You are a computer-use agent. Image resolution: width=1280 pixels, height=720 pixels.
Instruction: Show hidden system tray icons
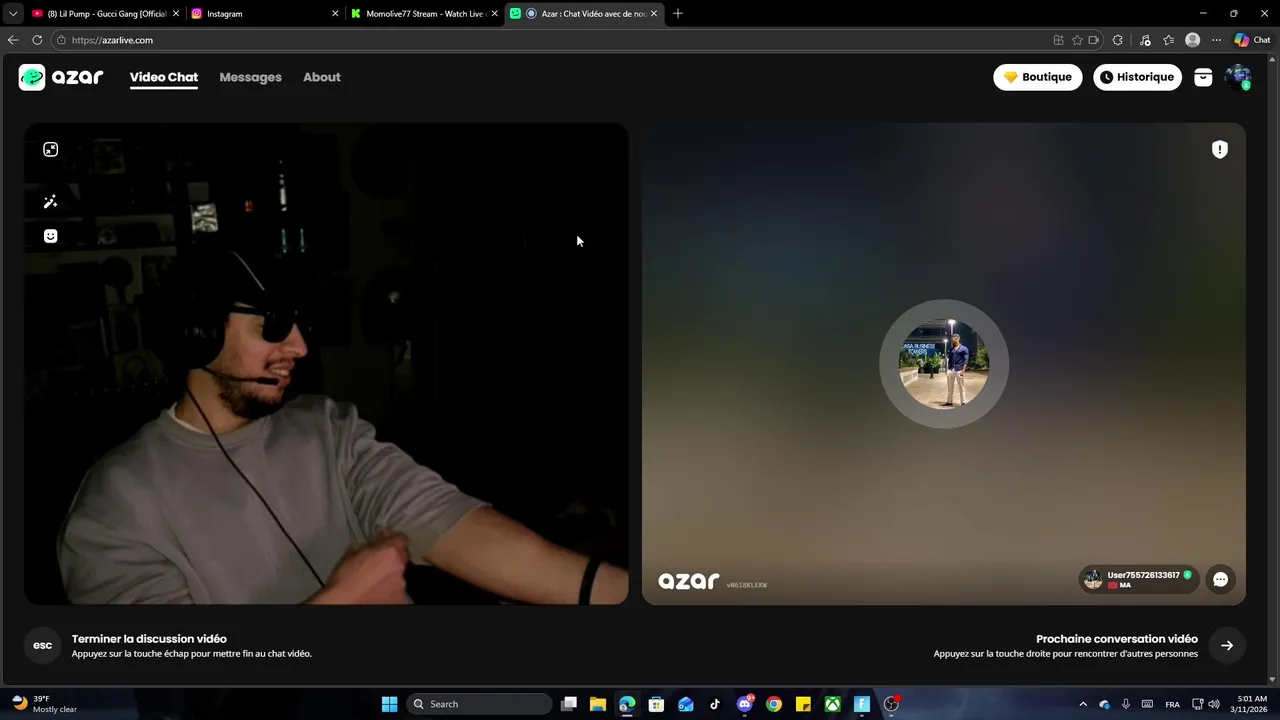(x=1082, y=704)
